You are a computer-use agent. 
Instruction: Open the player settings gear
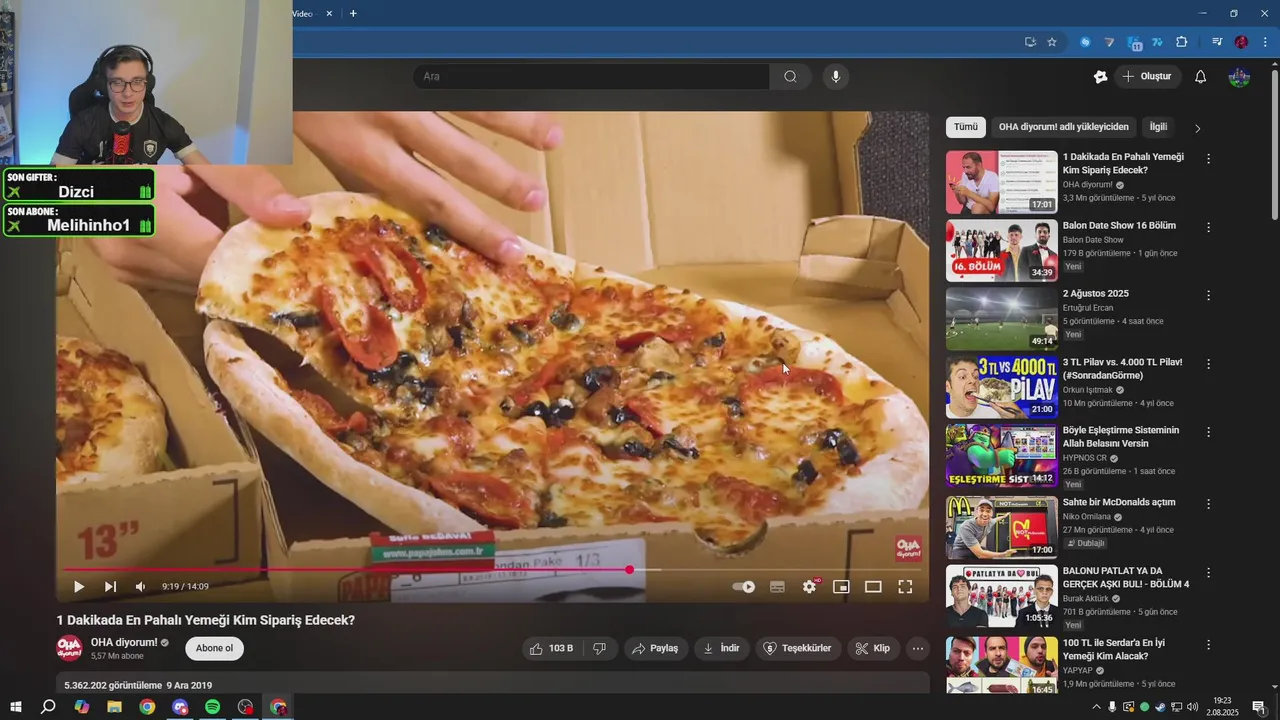pos(809,587)
